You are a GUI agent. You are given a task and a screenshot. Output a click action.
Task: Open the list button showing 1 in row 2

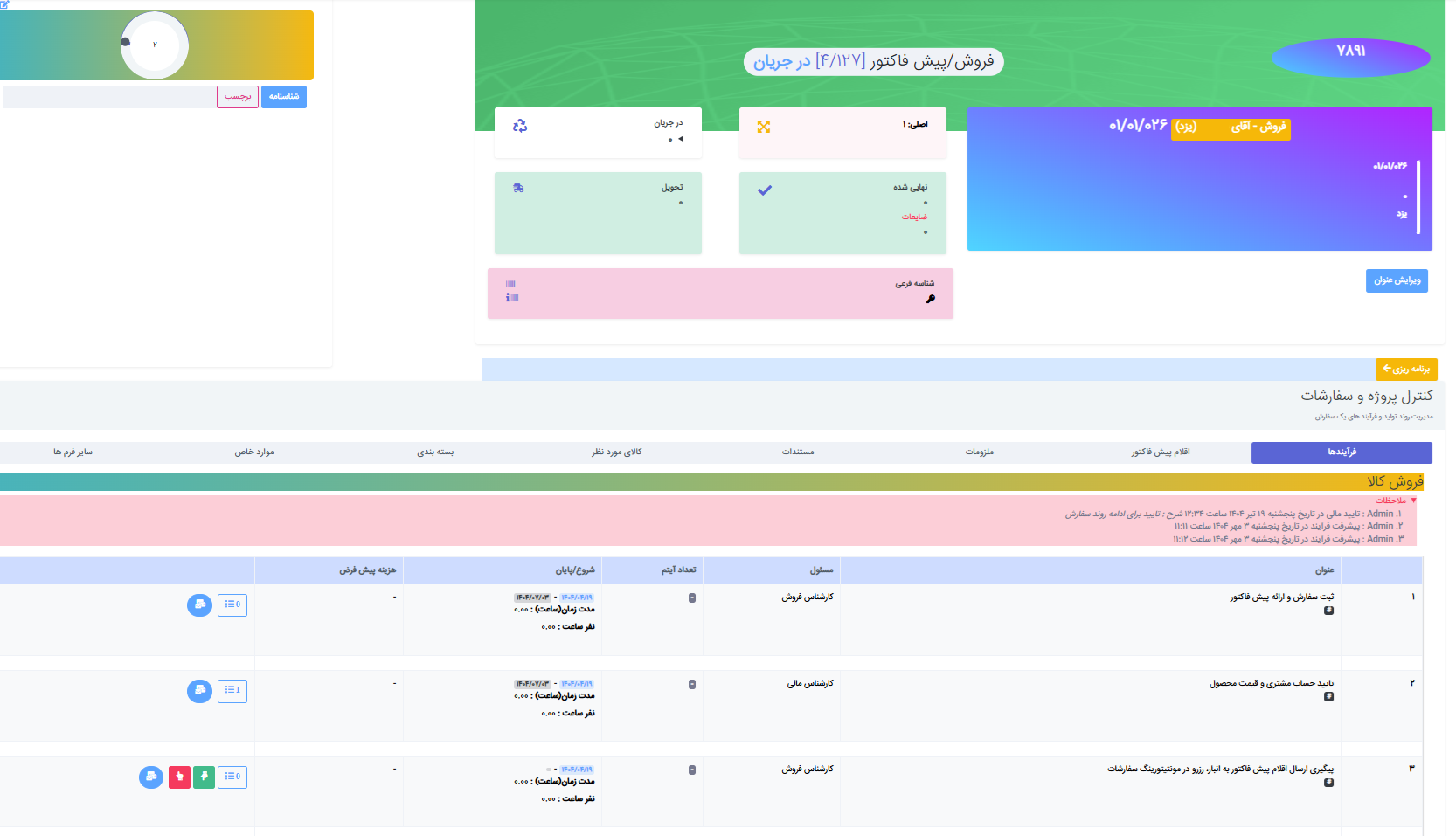(x=232, y=691)
